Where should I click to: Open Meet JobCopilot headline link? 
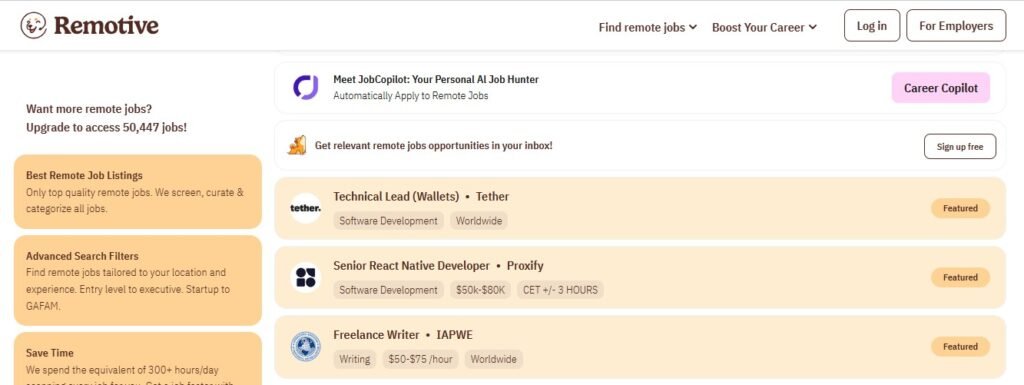coord(436,80)
